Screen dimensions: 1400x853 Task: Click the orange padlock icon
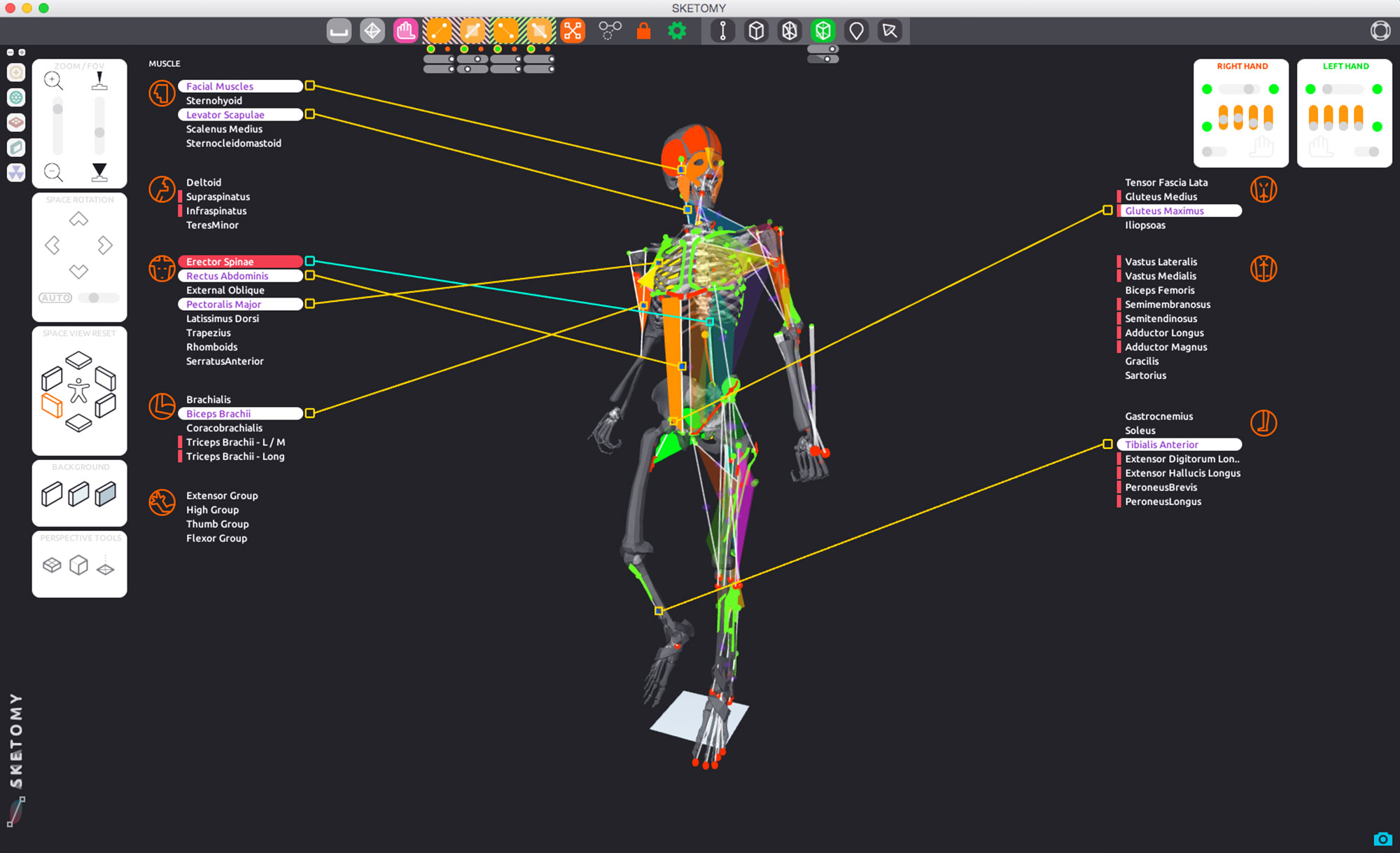point(643,31)
